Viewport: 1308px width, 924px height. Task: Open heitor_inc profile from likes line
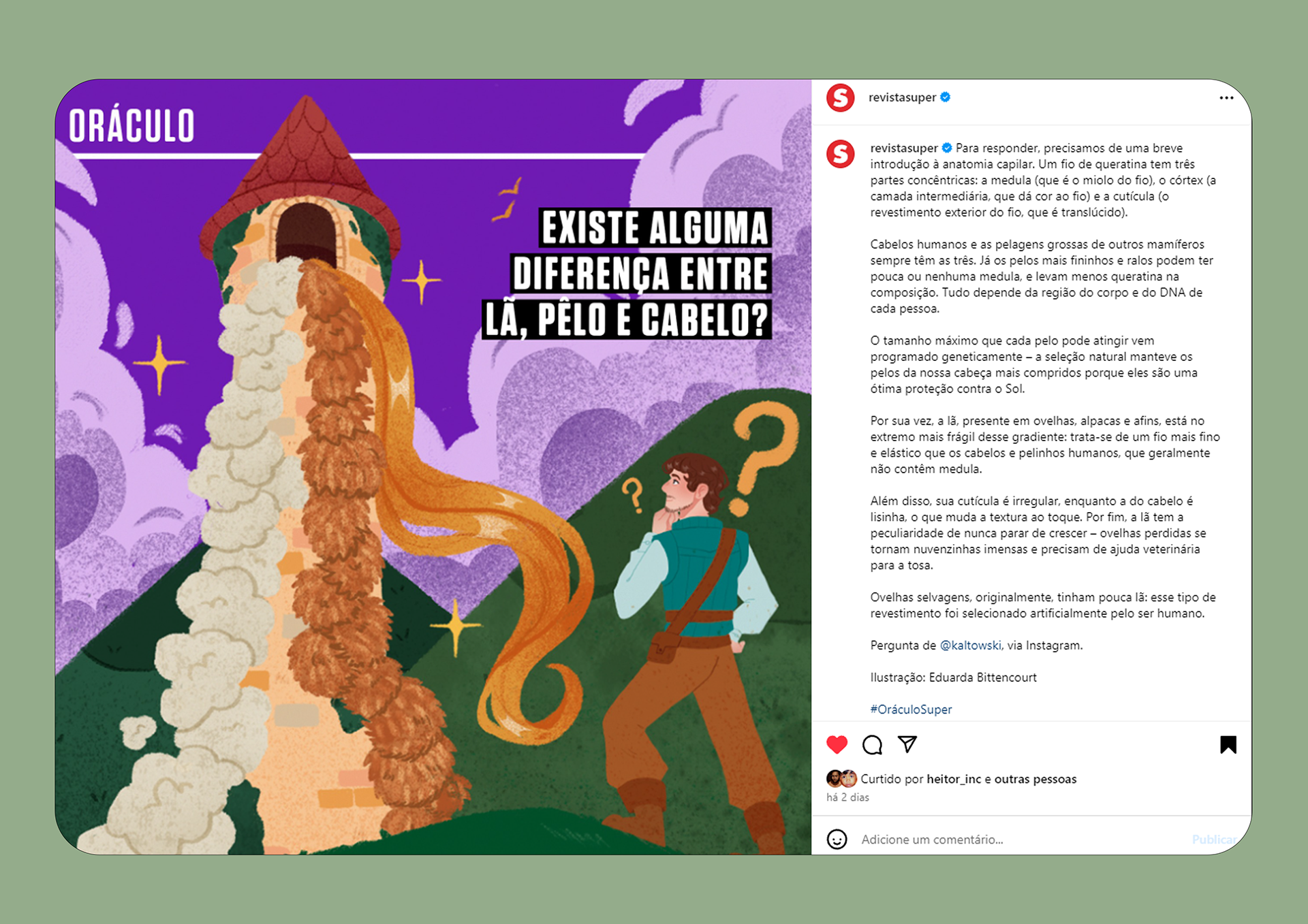tap(954, 779)
